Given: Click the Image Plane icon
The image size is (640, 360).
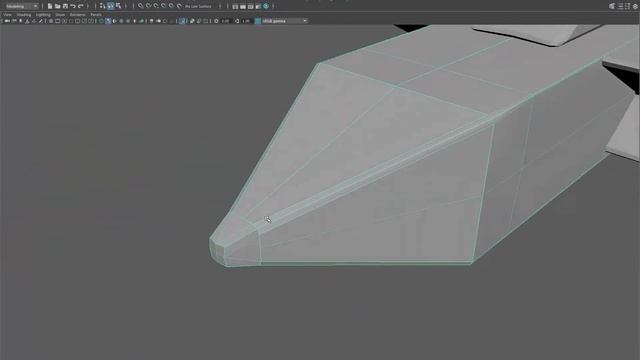Looking at the screenshot, I should click(x=34, y=21).
